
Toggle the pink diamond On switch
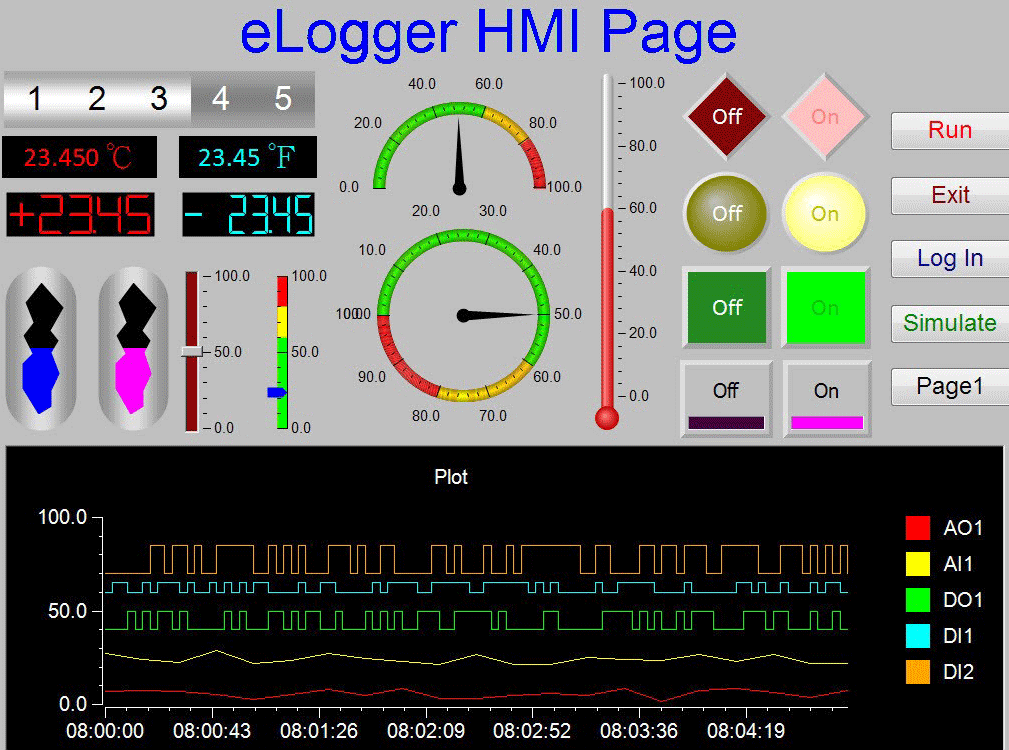pos(825,116)
